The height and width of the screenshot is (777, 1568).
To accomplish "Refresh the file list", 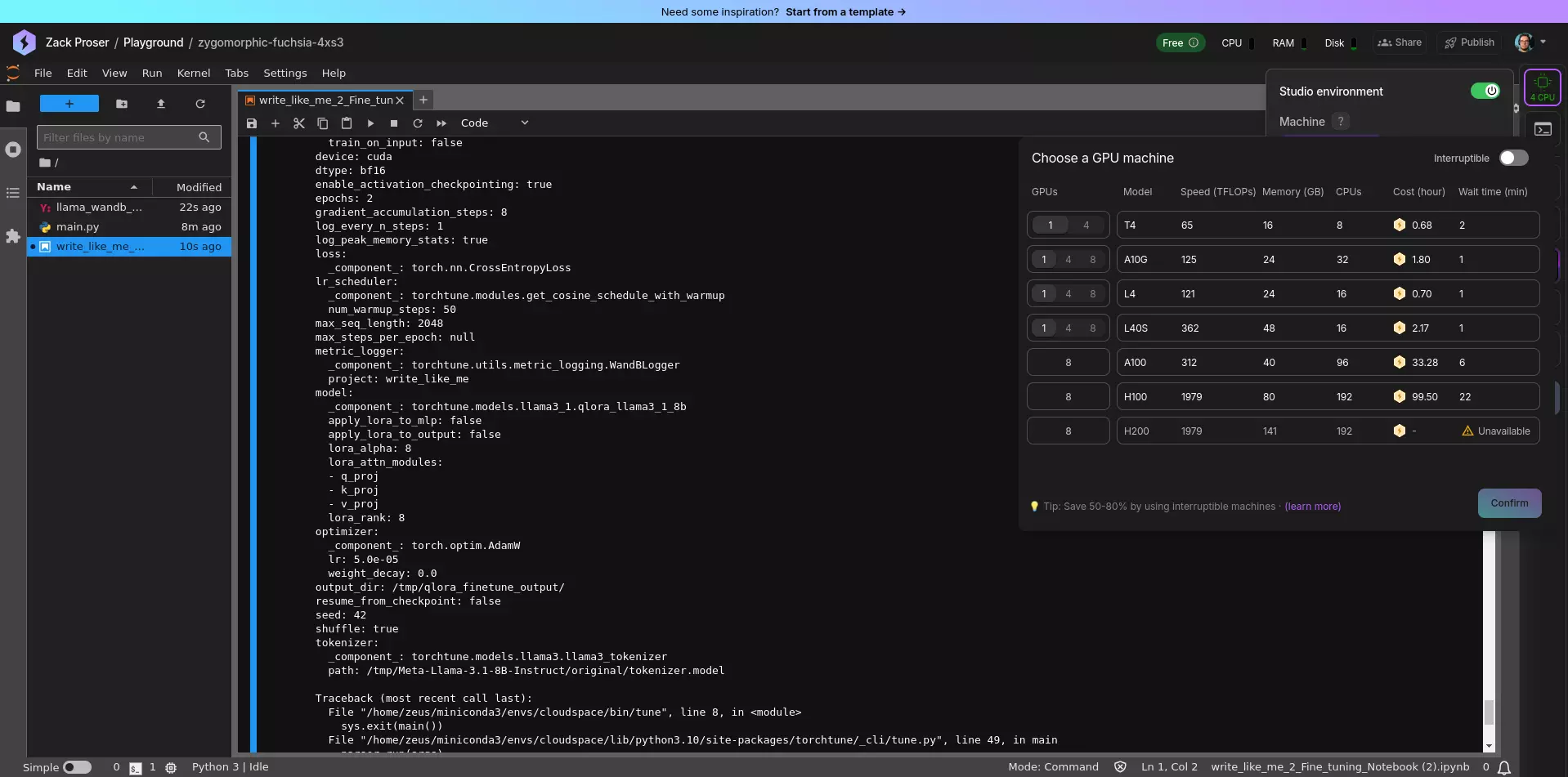I will (x=200, y=104).
